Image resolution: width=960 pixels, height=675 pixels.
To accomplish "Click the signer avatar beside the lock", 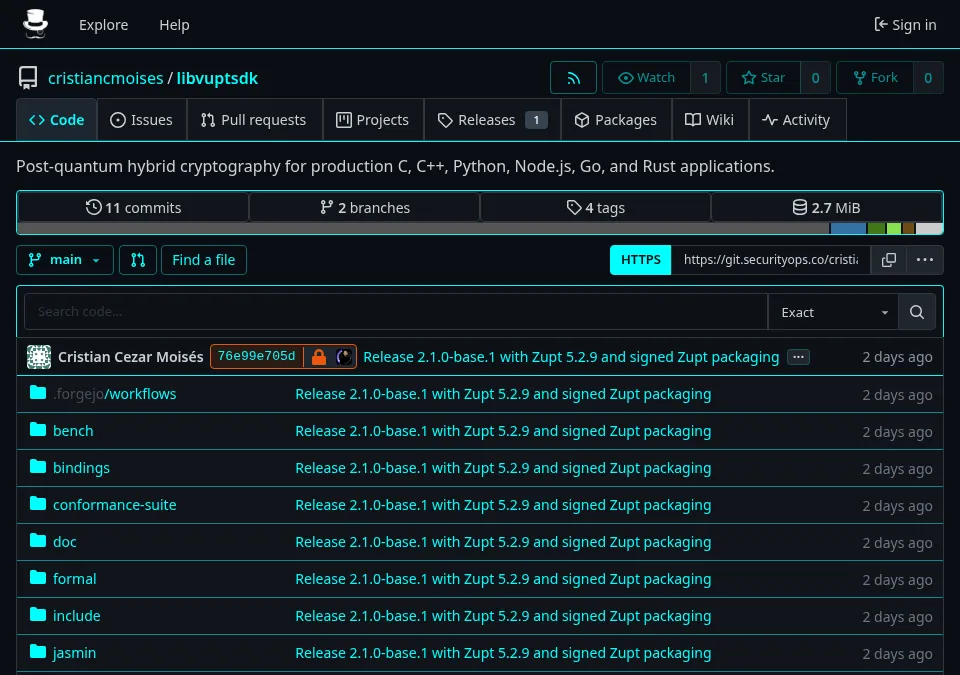I will 344,357.
